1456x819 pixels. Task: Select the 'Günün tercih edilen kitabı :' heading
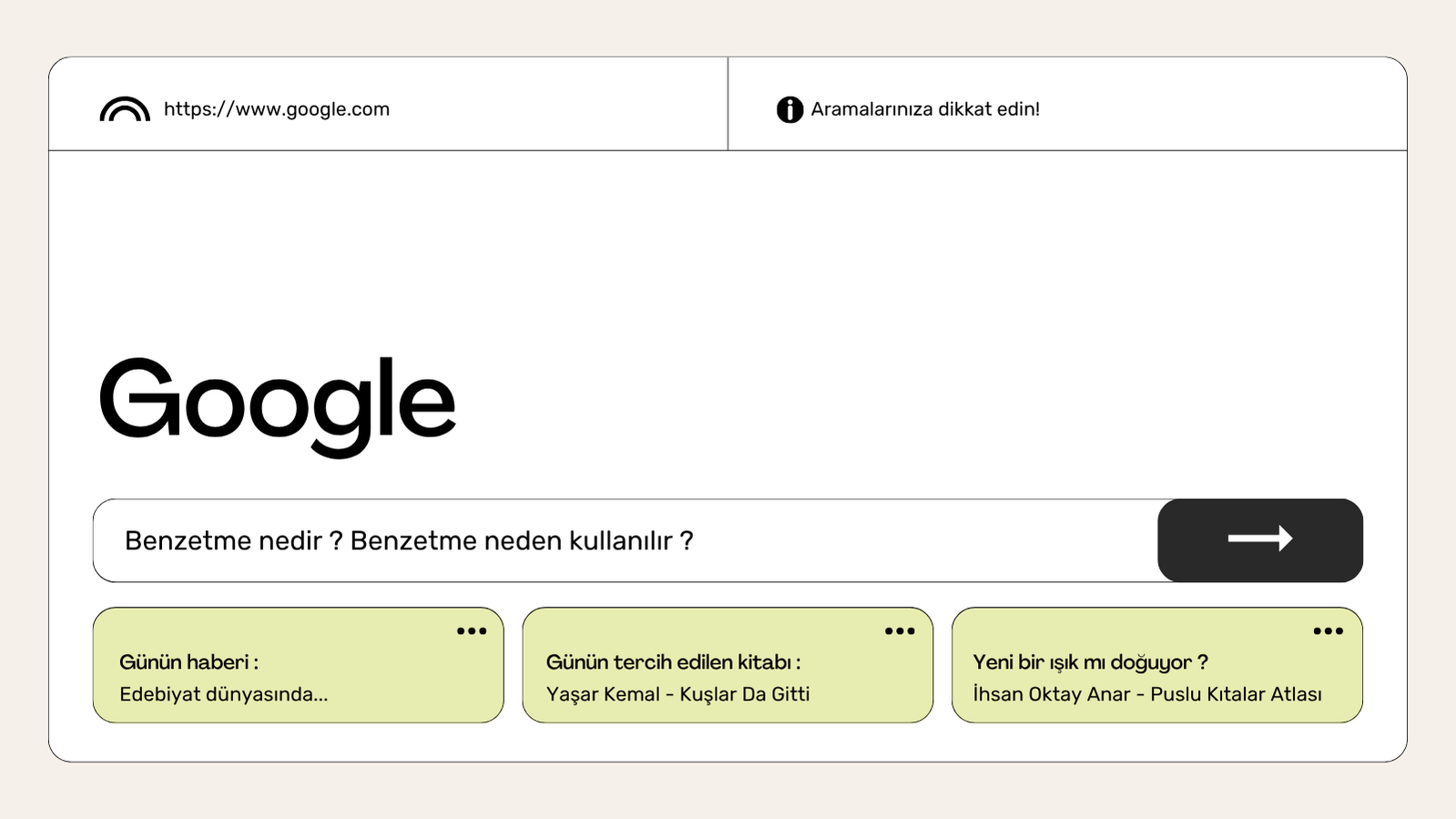(673, 662)
